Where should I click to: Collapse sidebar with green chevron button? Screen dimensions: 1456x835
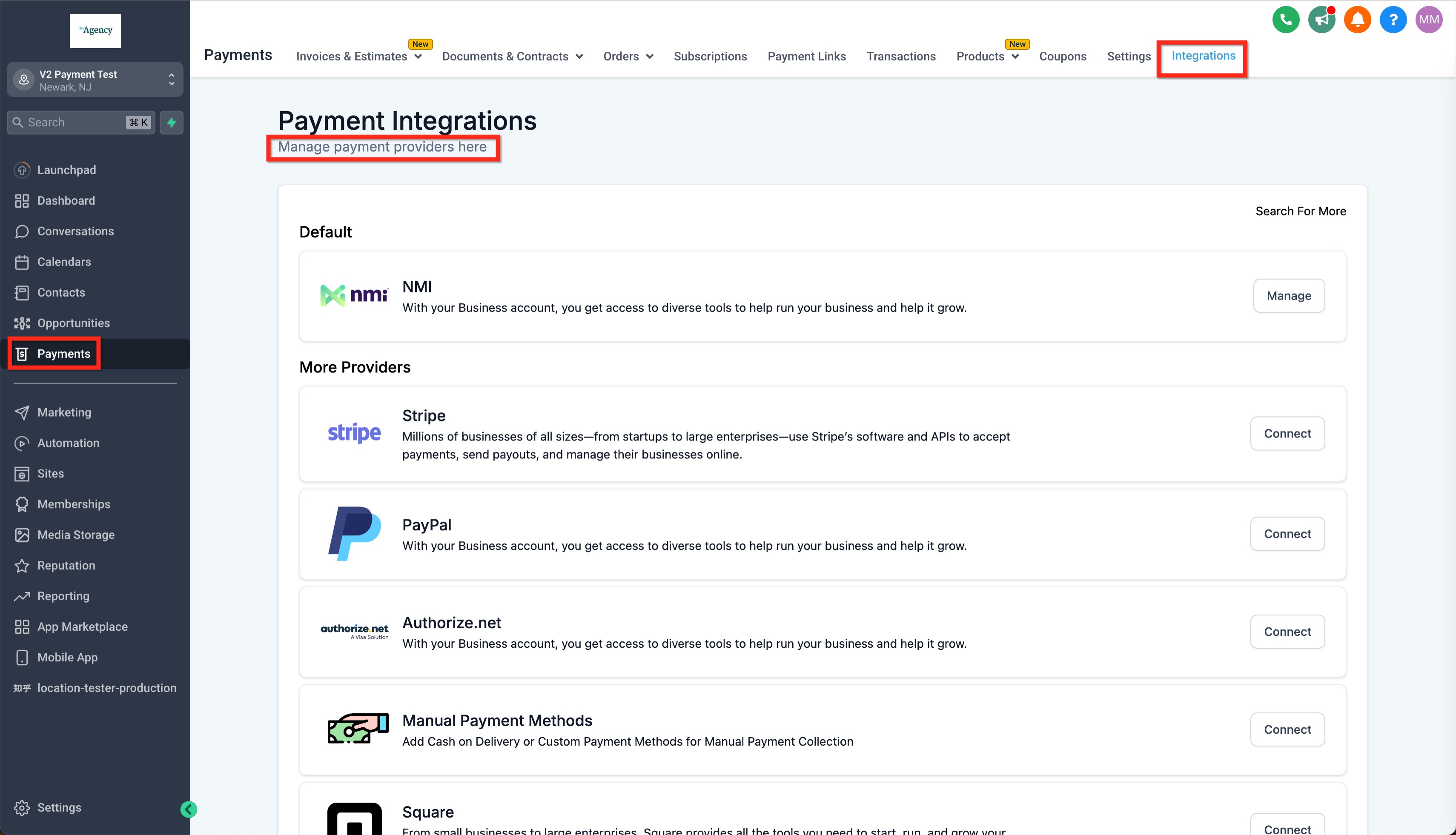189,809
